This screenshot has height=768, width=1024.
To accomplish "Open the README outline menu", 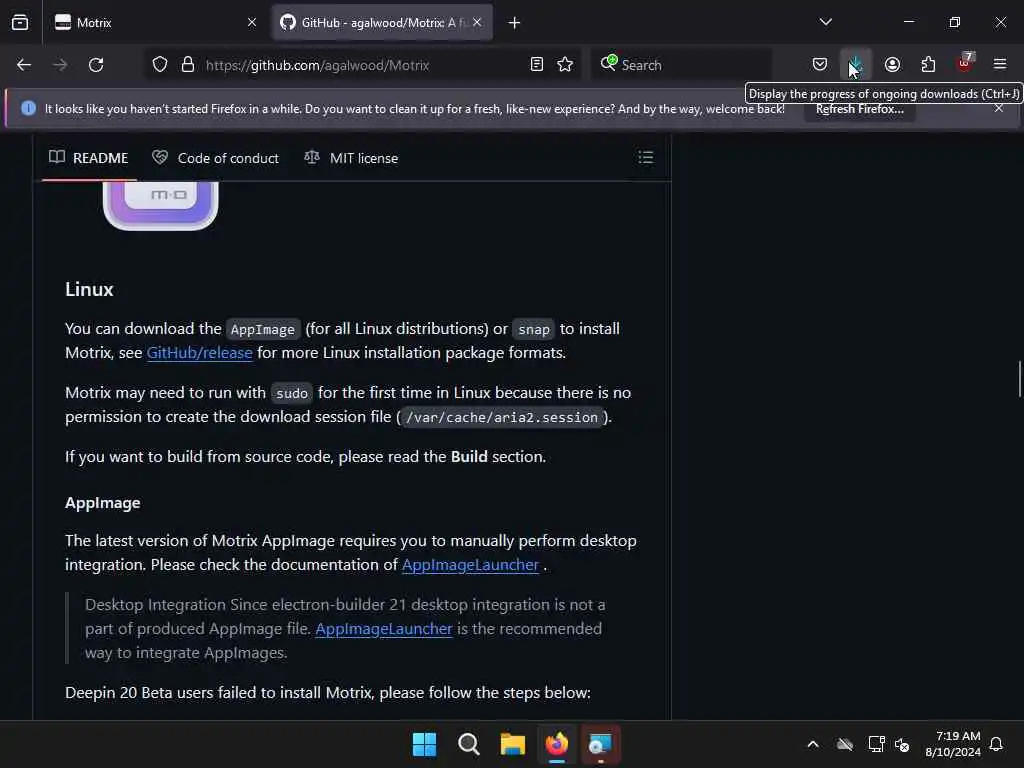I will point(646,157).
